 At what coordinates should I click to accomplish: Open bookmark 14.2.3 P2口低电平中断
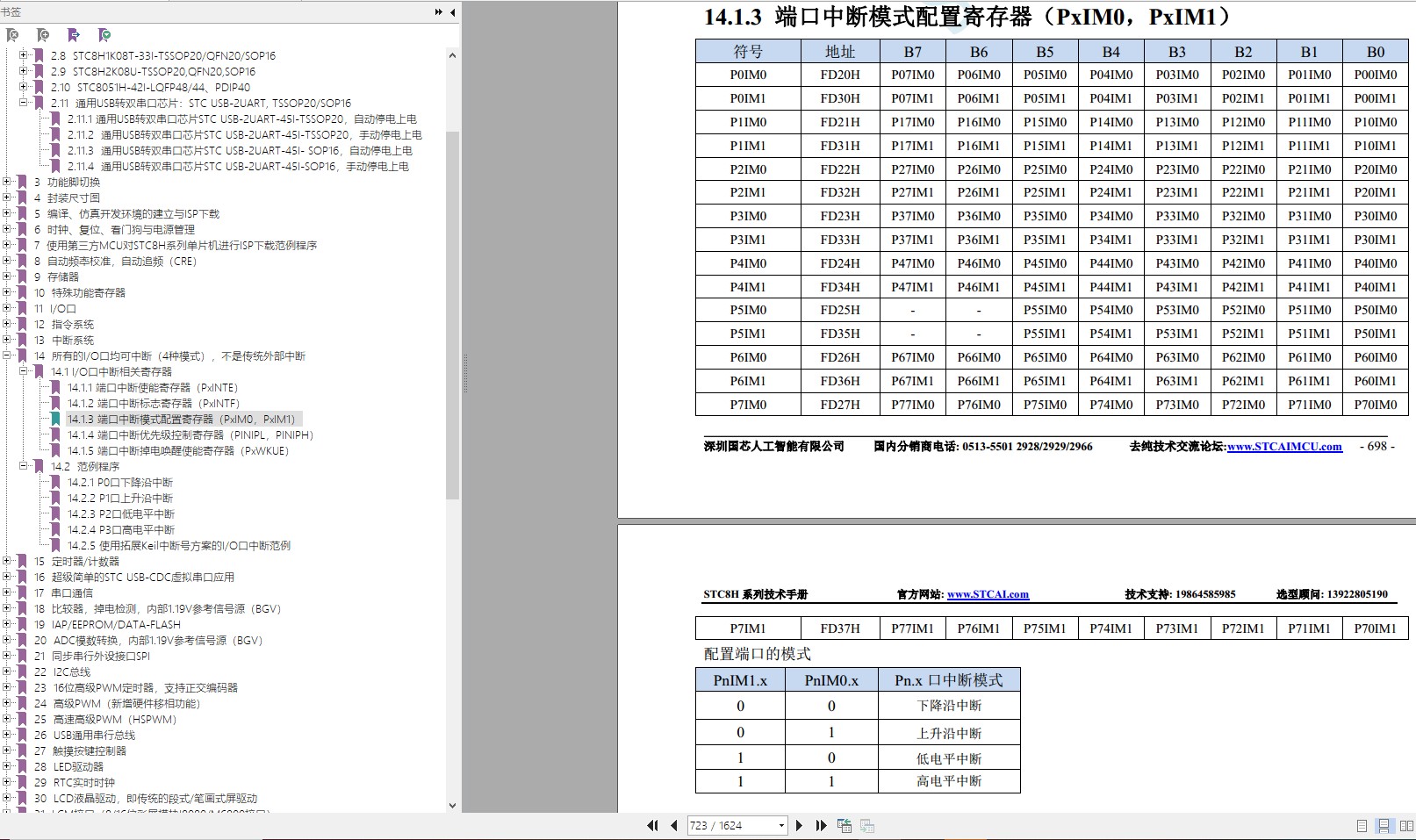[x=121, y=513]
